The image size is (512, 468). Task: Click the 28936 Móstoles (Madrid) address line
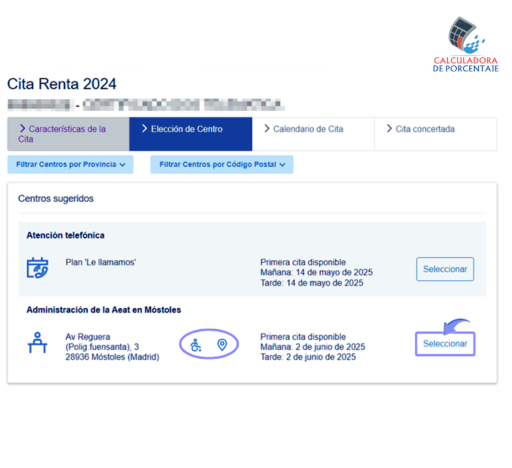[112, 357]
